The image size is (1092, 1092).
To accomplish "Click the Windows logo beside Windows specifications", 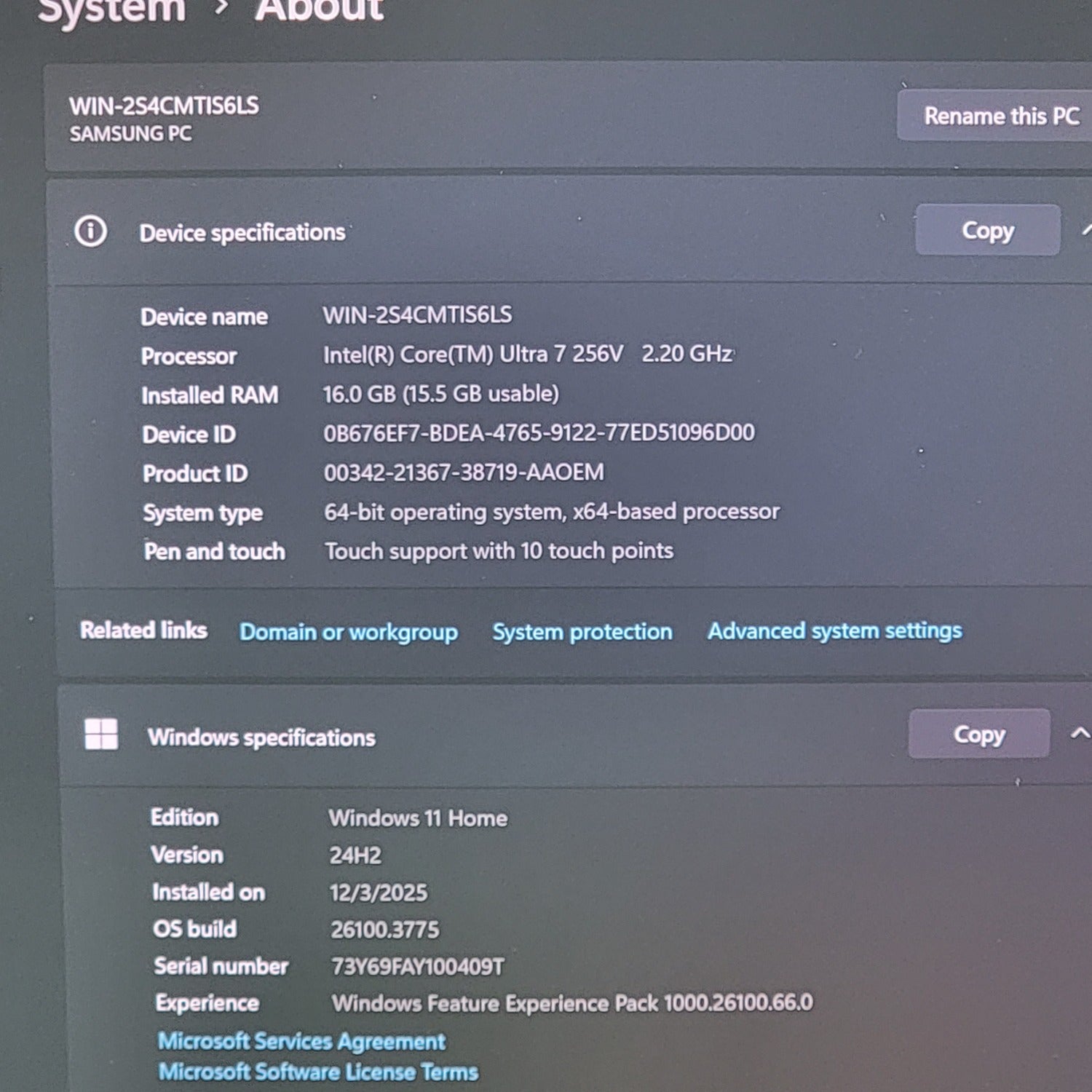I will 101,734.
